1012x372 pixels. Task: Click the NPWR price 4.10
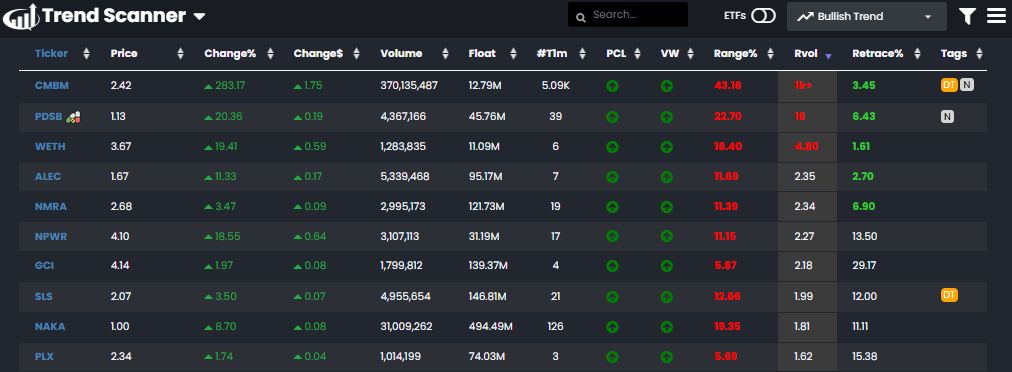click(x=120, y=236)
